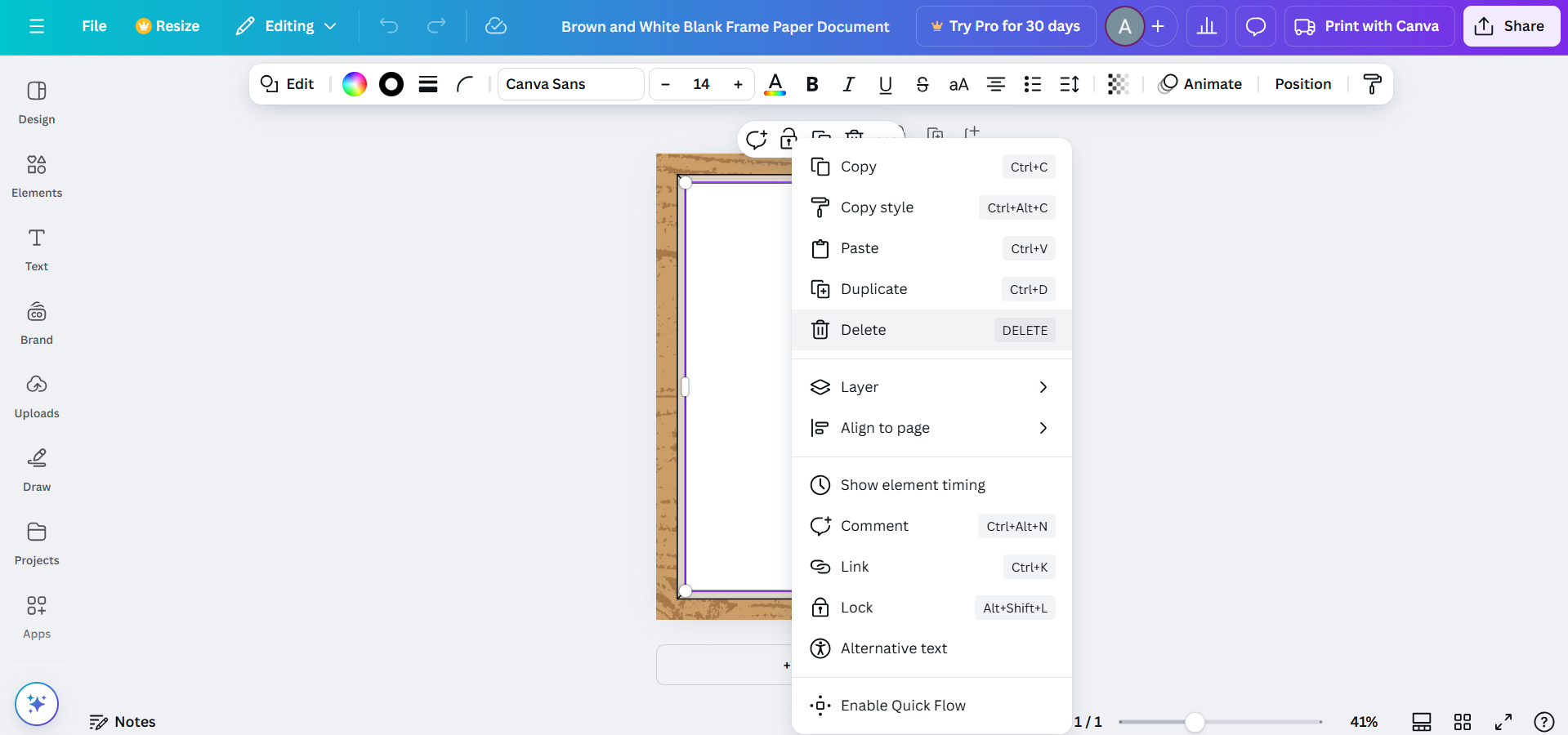Toggle underline text formatting

tap(885, 84)
